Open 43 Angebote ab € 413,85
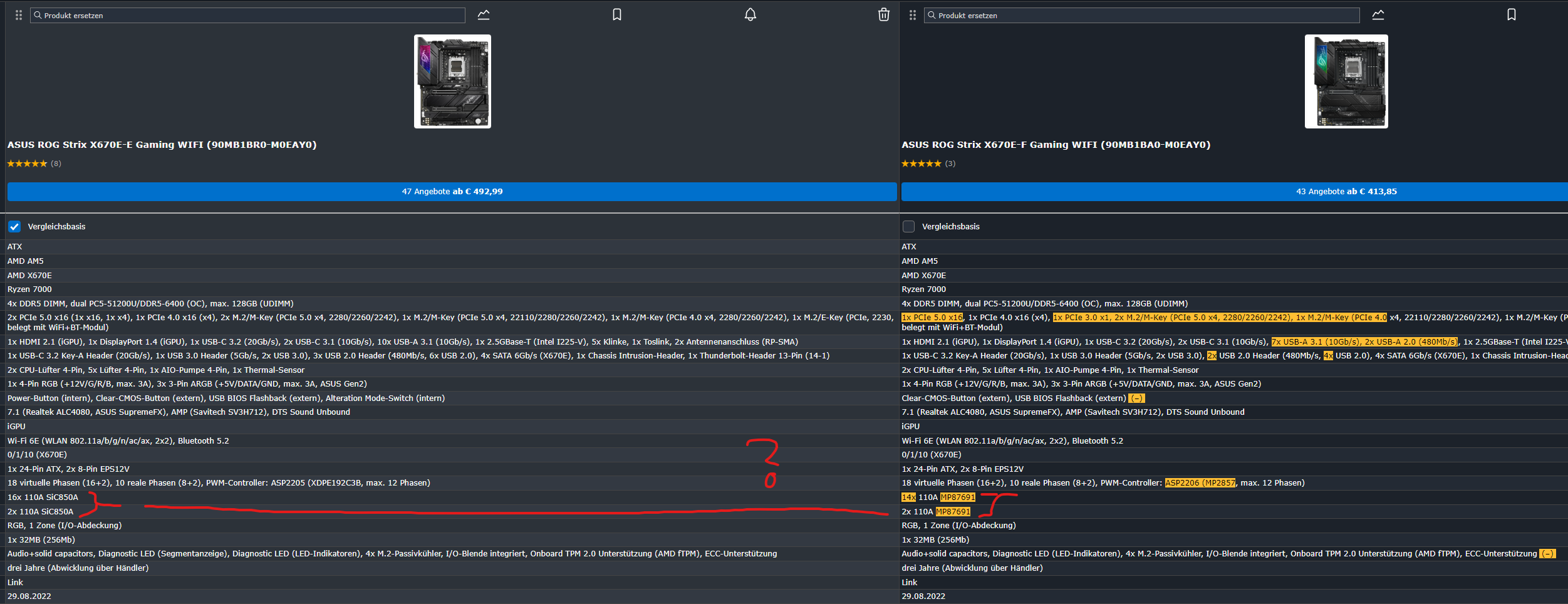The width and height of the screenshot is (1568, 604). point(1235,192)
